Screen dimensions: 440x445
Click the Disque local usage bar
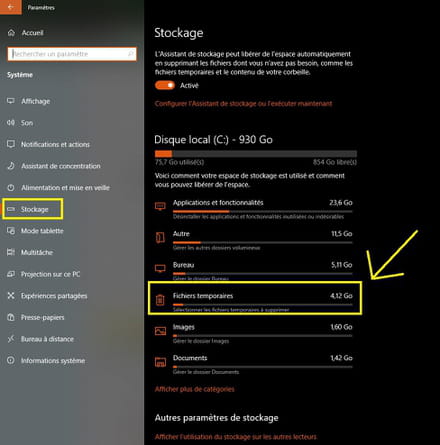pos(256,154)
